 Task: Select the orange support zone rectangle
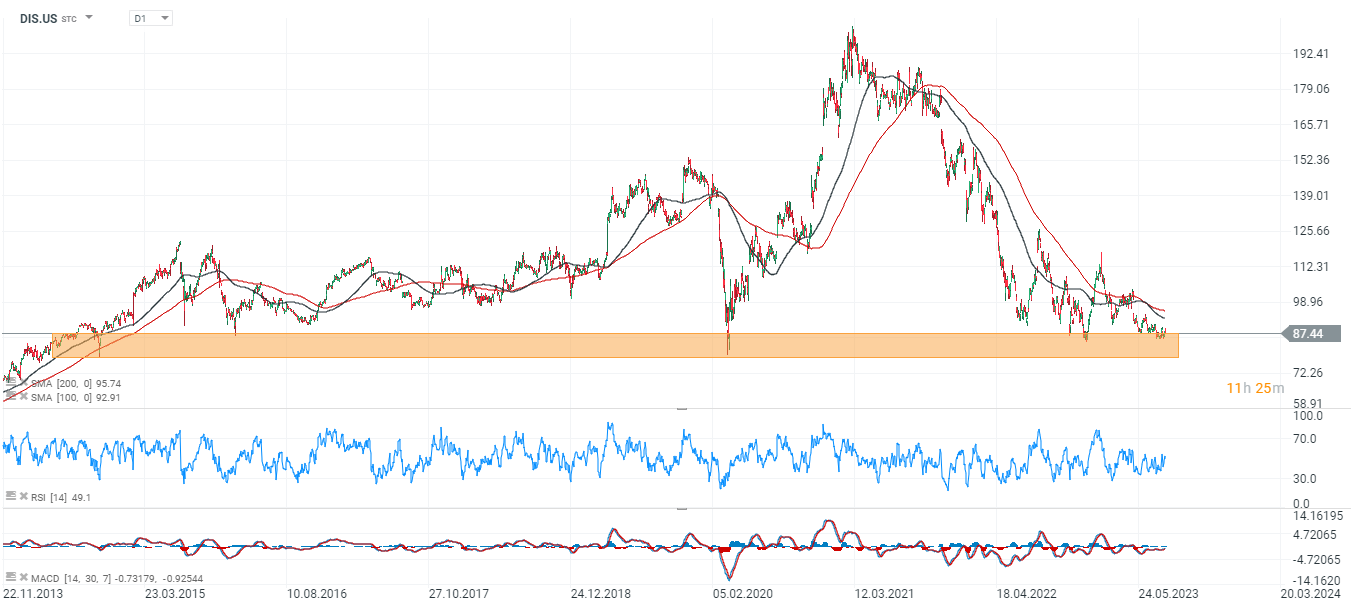(615, 346)
